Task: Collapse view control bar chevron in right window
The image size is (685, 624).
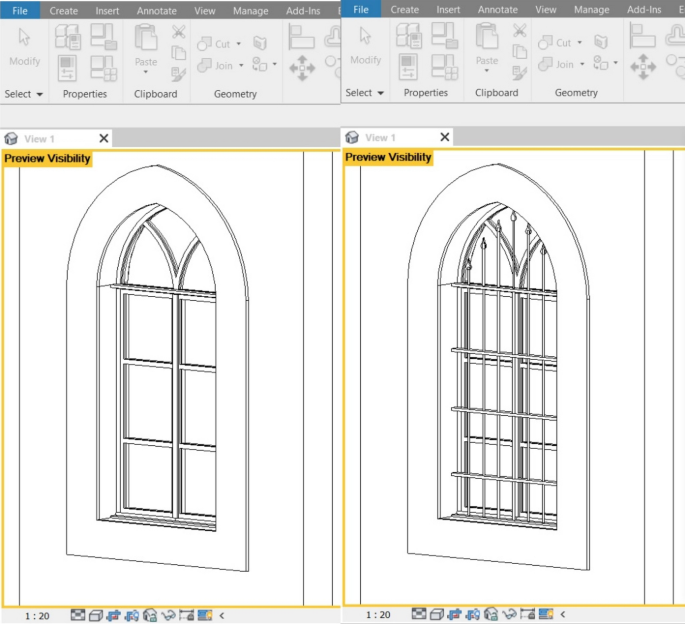Action: pos(564,615)
